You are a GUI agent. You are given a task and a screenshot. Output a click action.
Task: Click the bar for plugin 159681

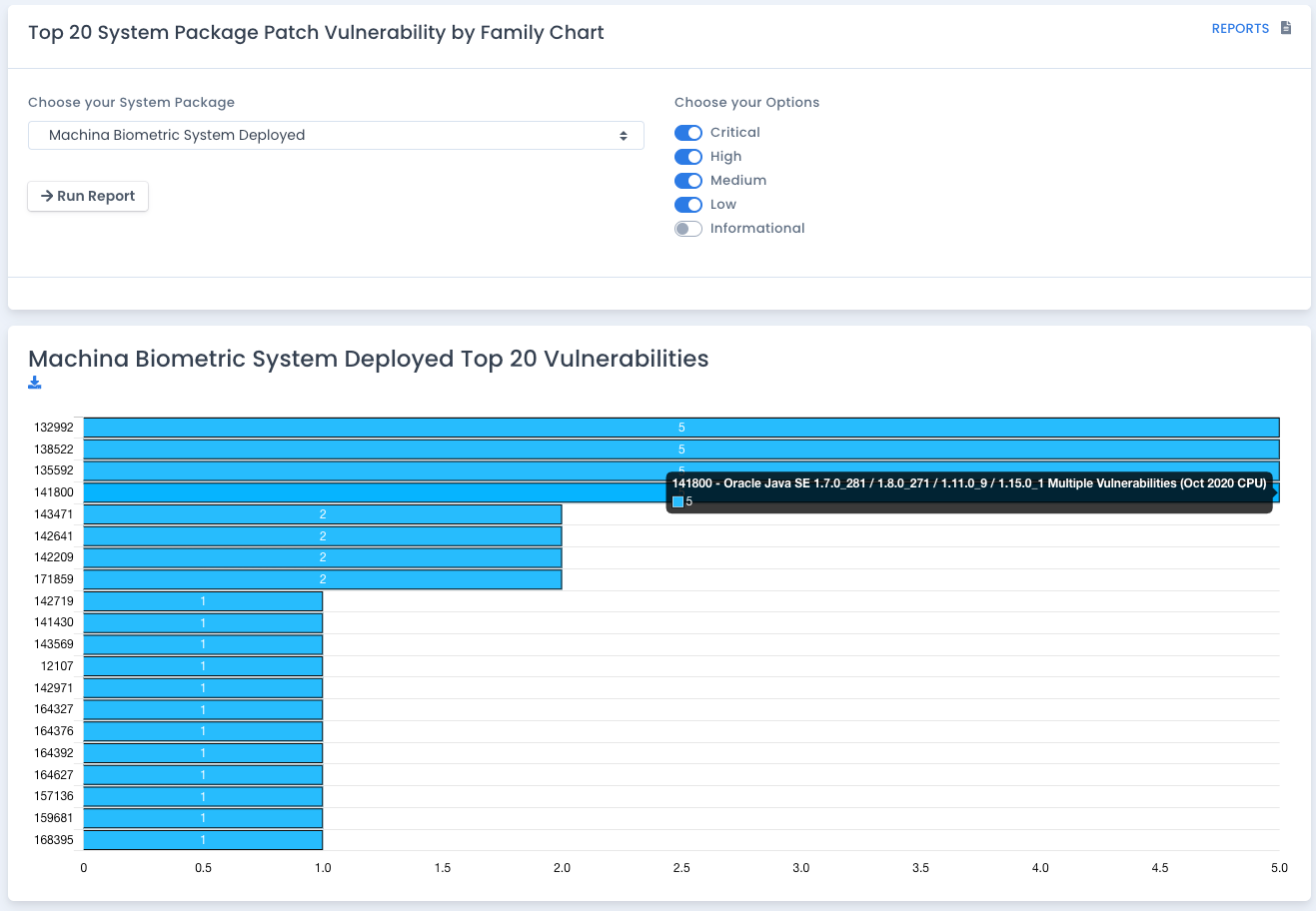click(x=203, y=818)
